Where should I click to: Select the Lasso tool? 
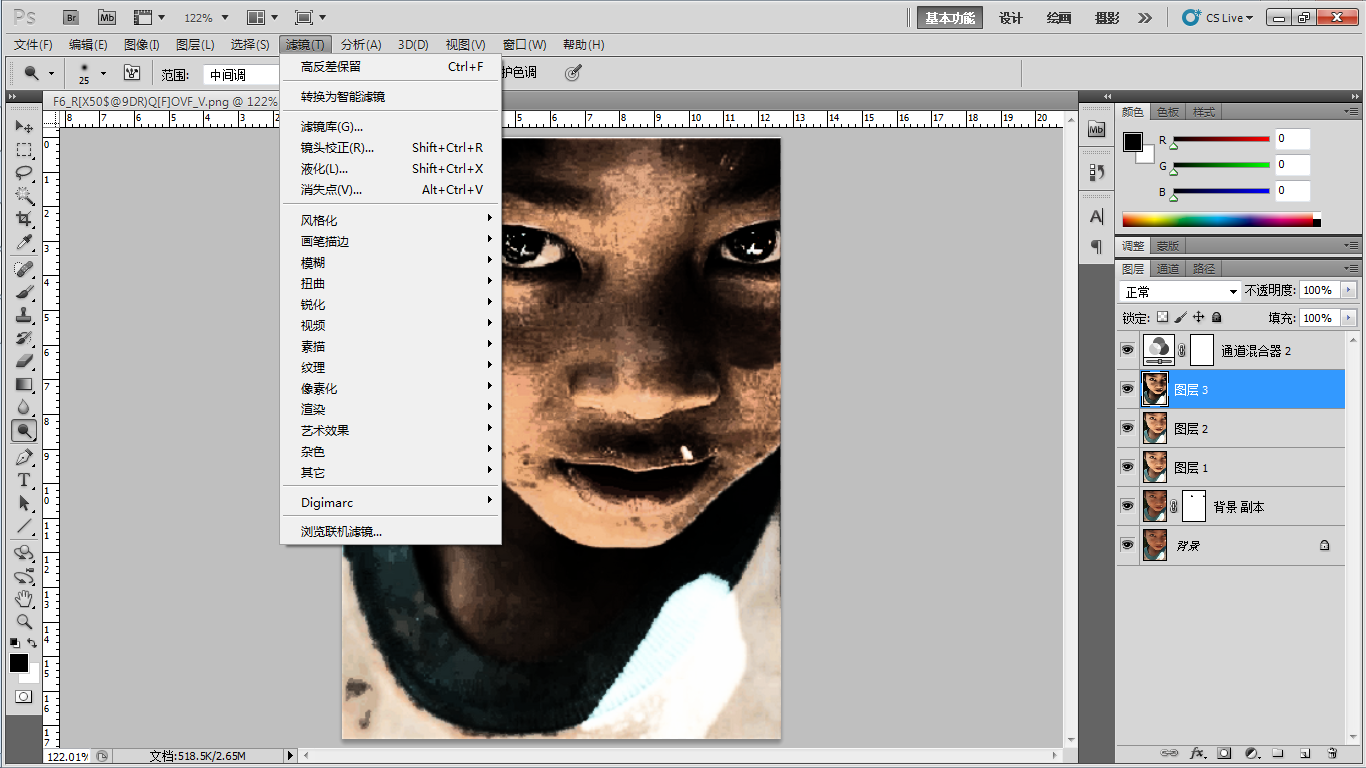[x=24, y=173]
